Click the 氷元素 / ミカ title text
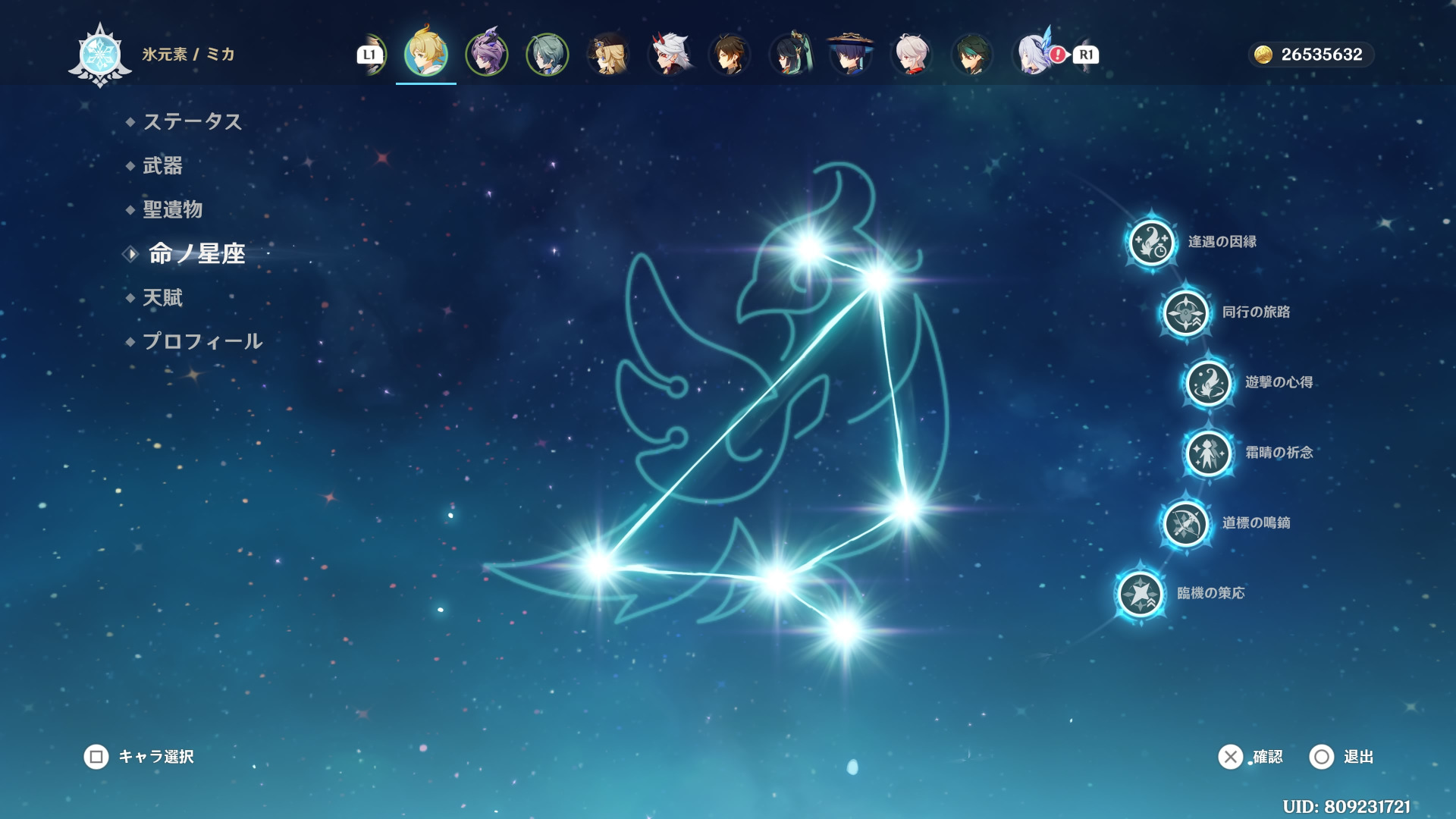The image size is (1456, 819). (x=188, y=55)
